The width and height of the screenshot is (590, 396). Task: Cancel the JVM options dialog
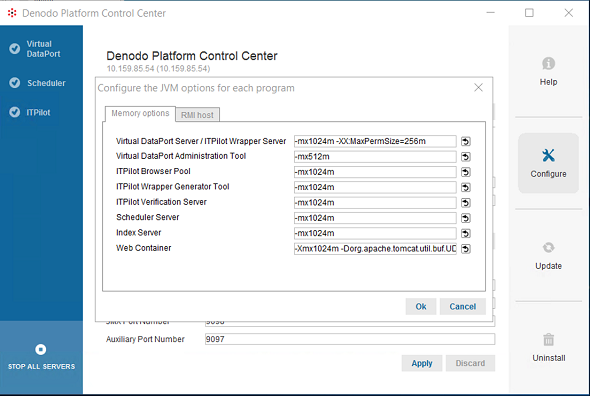click(x=462, y=306)
